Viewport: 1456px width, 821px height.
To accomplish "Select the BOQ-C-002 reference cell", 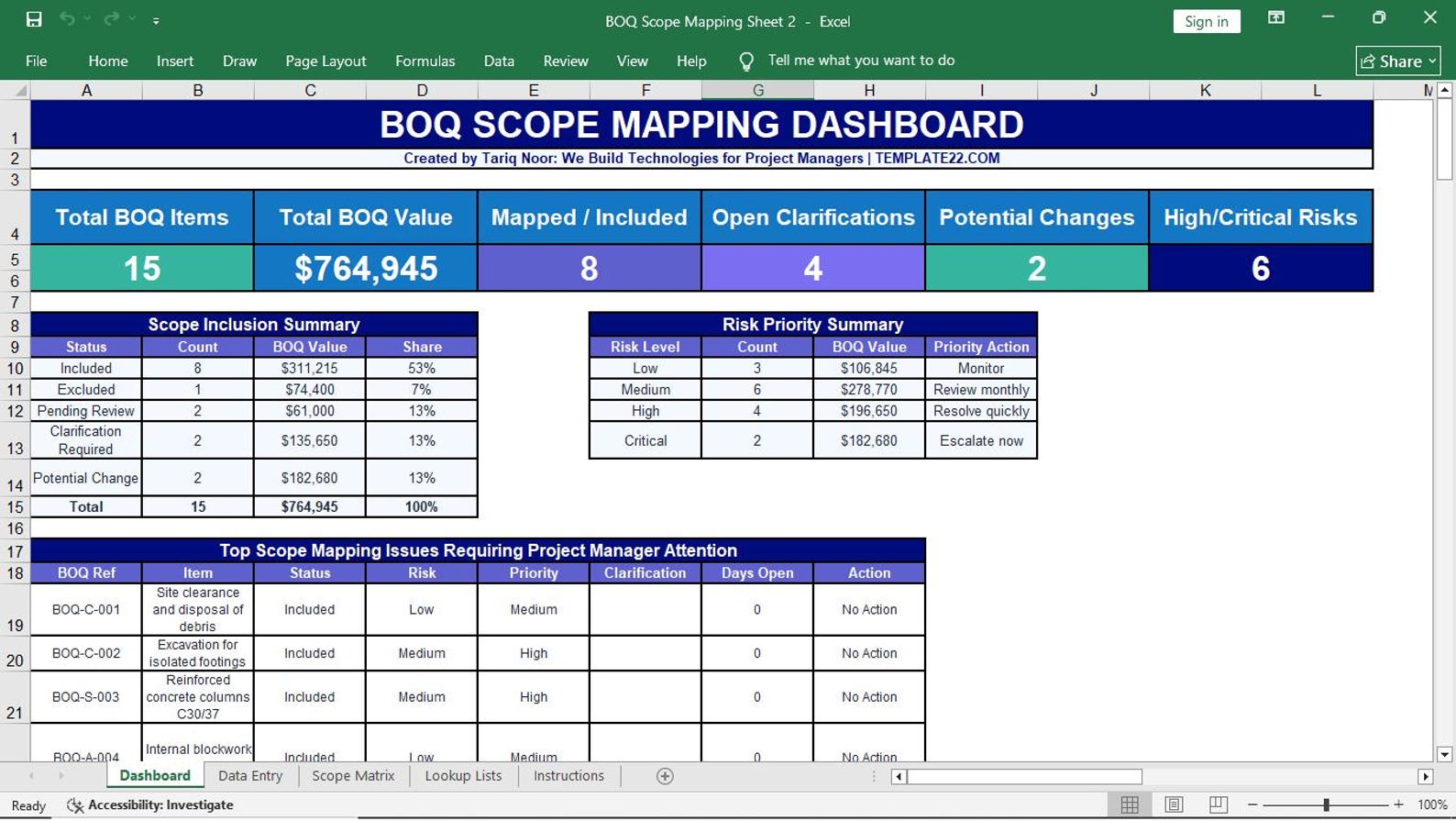I will point(86,653).
